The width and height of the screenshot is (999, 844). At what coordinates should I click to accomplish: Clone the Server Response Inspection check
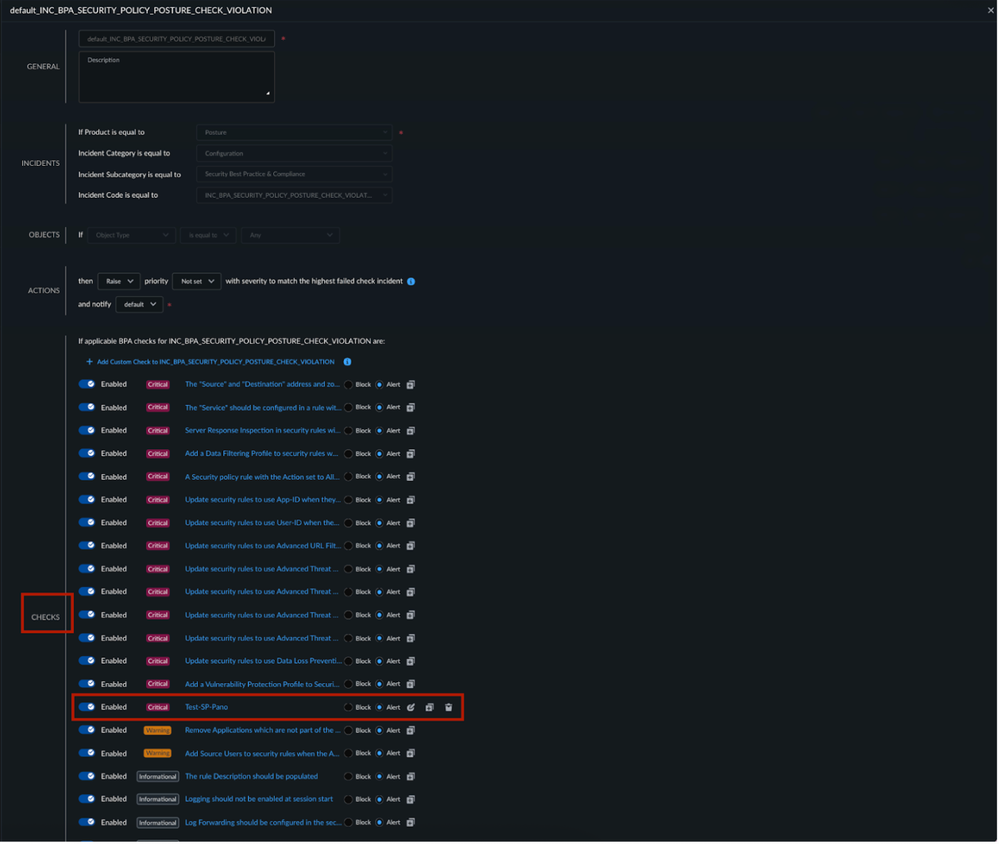click(x=411, y=431)
